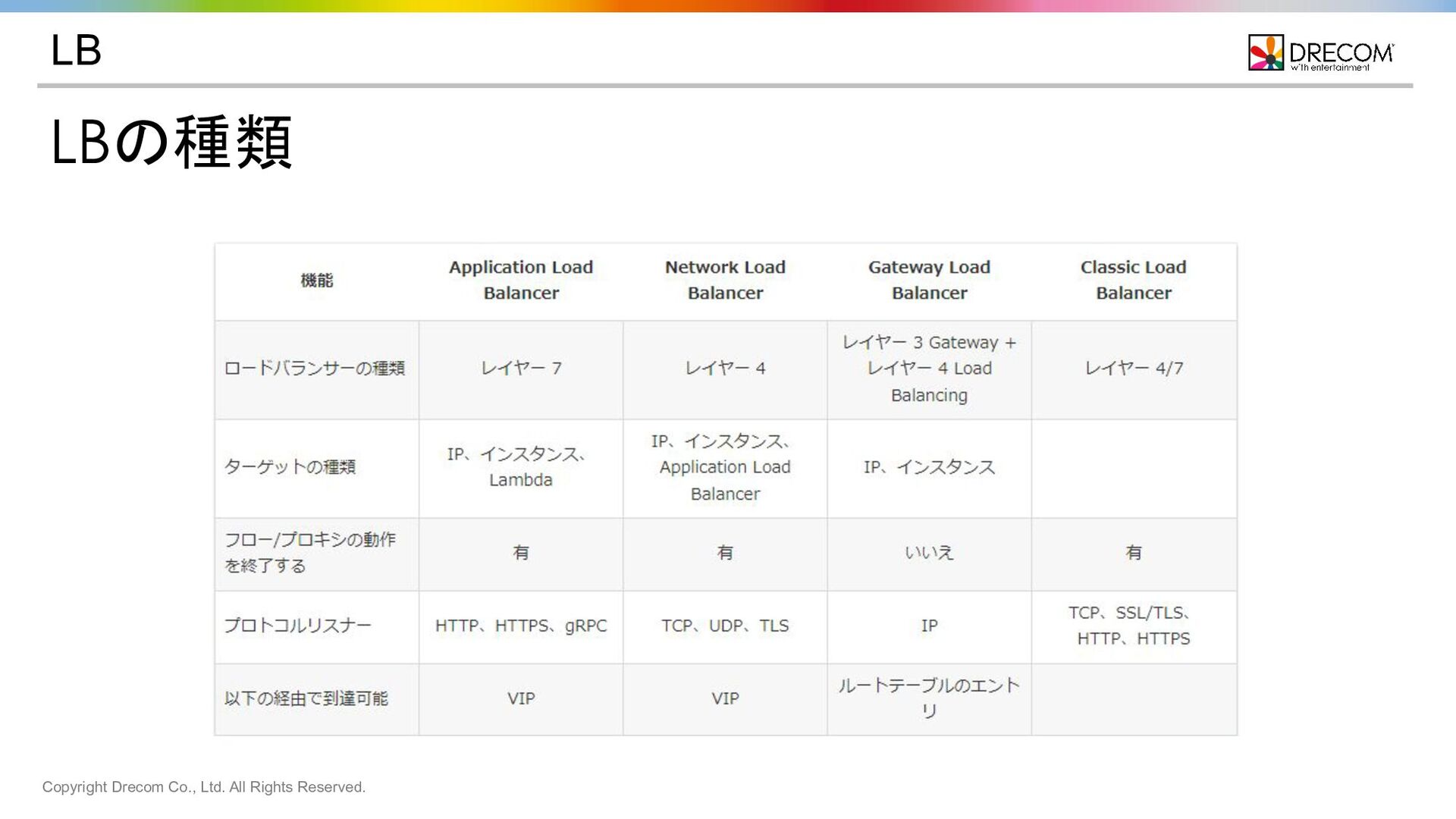Screen dimensions: 1456x819
Task: Select the 'プロトコルリスナー' row label
Action: pyautogui.click(x=298, y=626)
